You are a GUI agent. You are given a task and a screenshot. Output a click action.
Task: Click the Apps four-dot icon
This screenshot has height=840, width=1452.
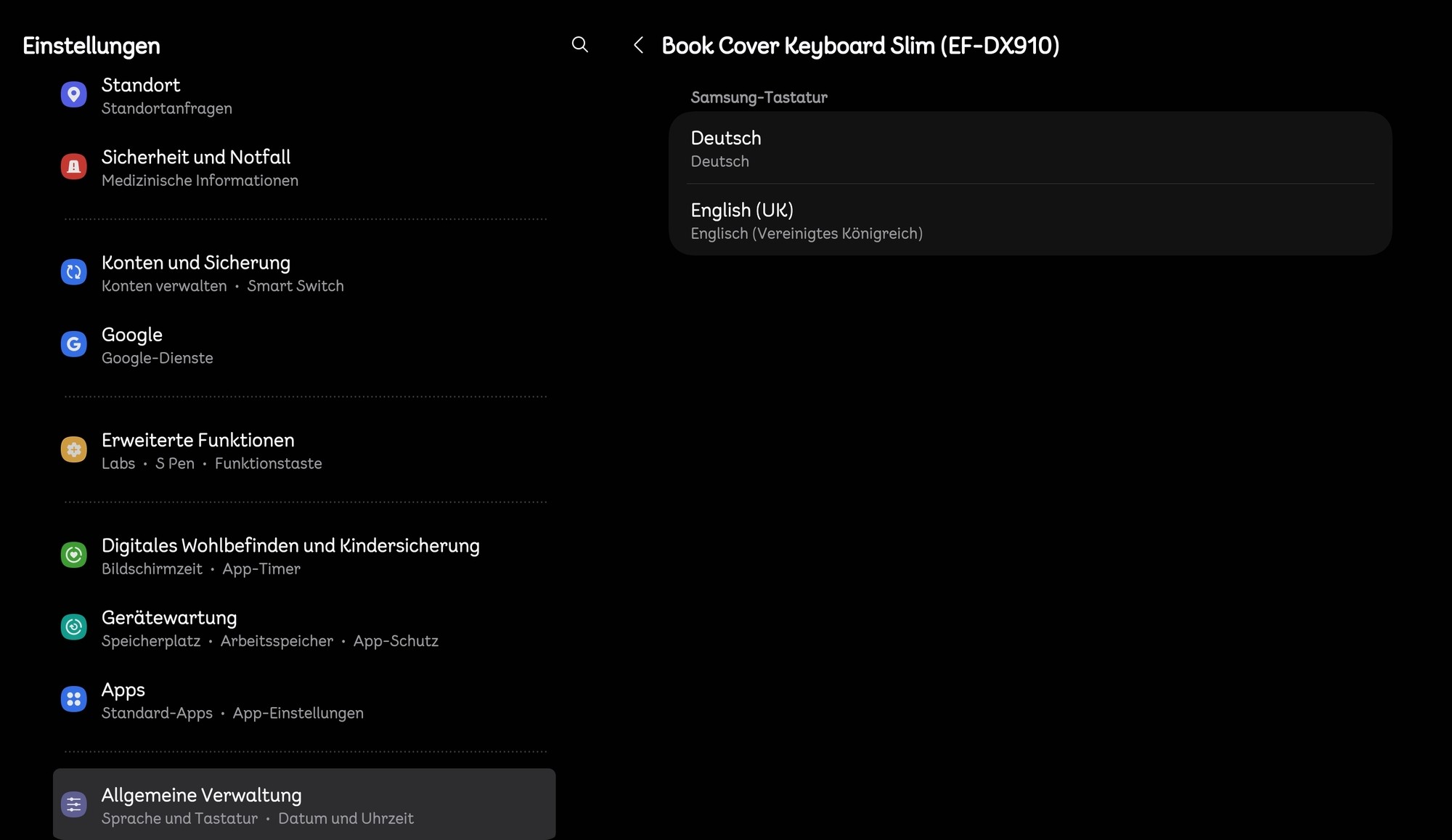click(x=73, y=699)
